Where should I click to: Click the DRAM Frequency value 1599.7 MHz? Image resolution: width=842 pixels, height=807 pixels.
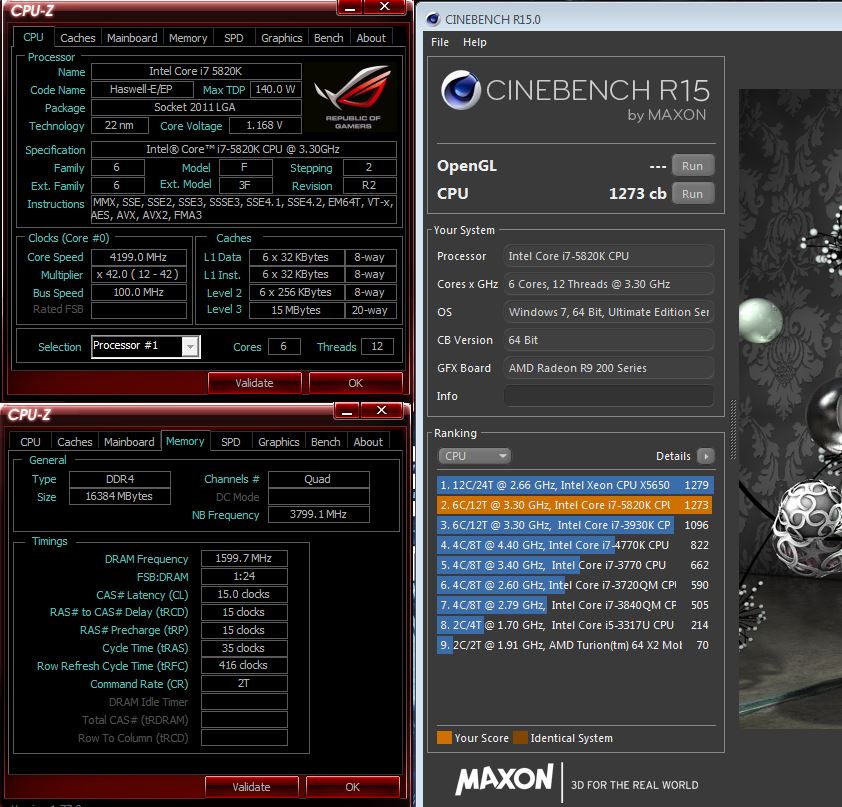click(244, 558)
